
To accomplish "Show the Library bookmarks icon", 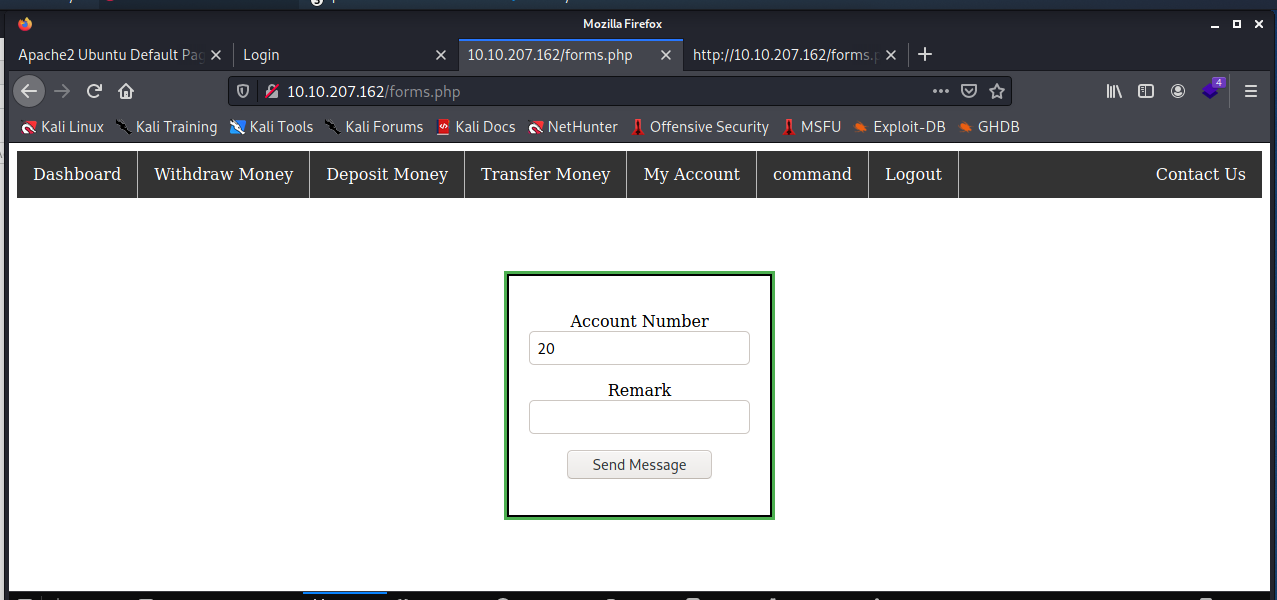I will (x=1114, y=91).
